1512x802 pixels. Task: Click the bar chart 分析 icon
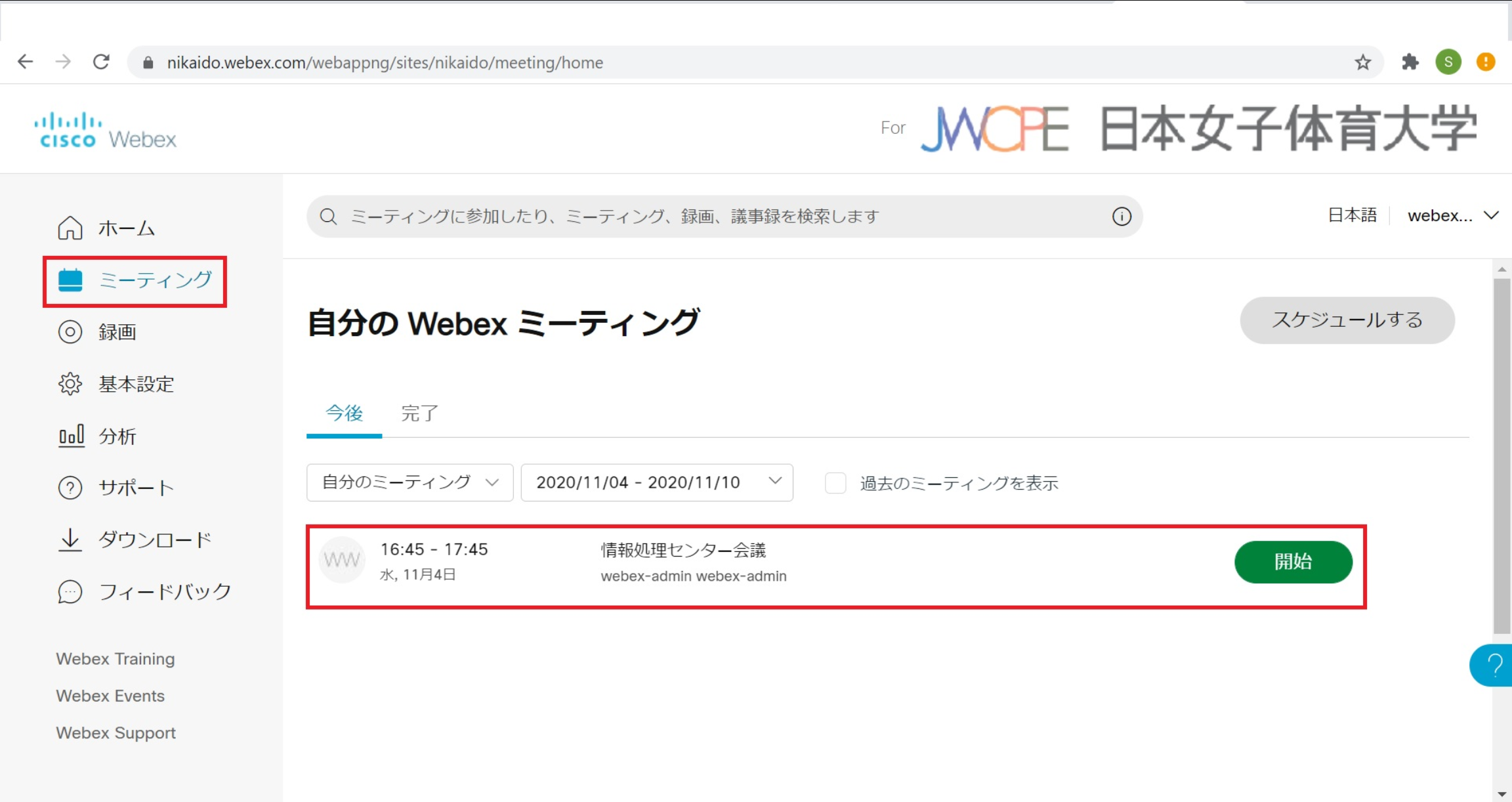(71, 436)
